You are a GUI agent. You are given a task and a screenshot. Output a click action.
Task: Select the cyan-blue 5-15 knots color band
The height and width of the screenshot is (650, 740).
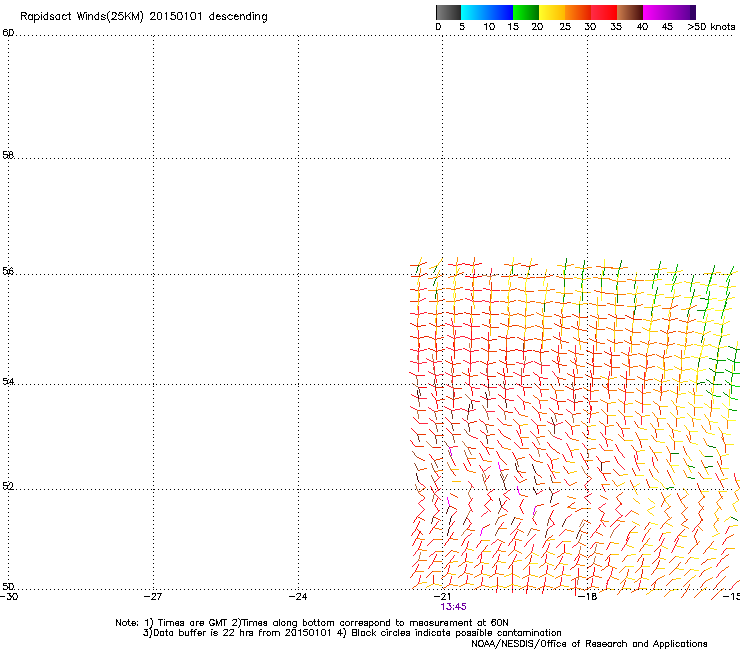pos(487,12)
